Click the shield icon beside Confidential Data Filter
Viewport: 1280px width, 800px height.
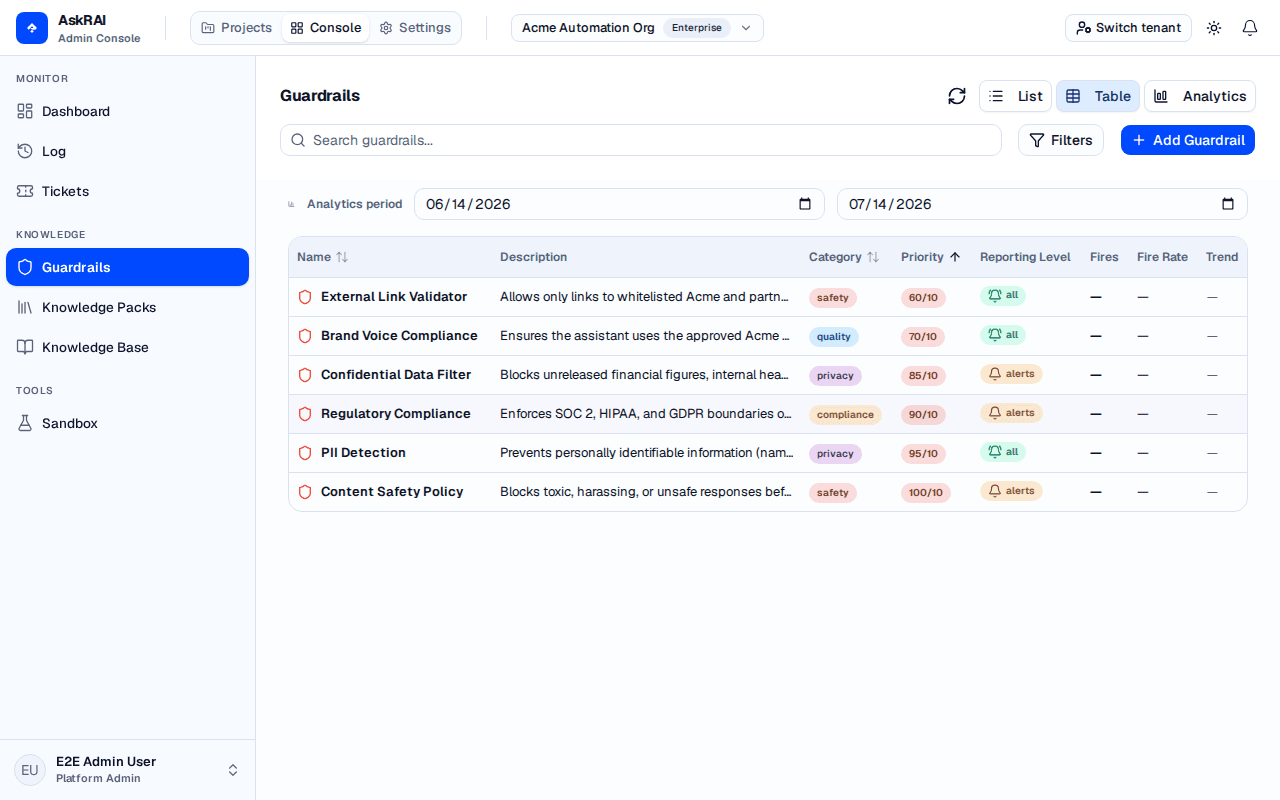coord(305,375)
